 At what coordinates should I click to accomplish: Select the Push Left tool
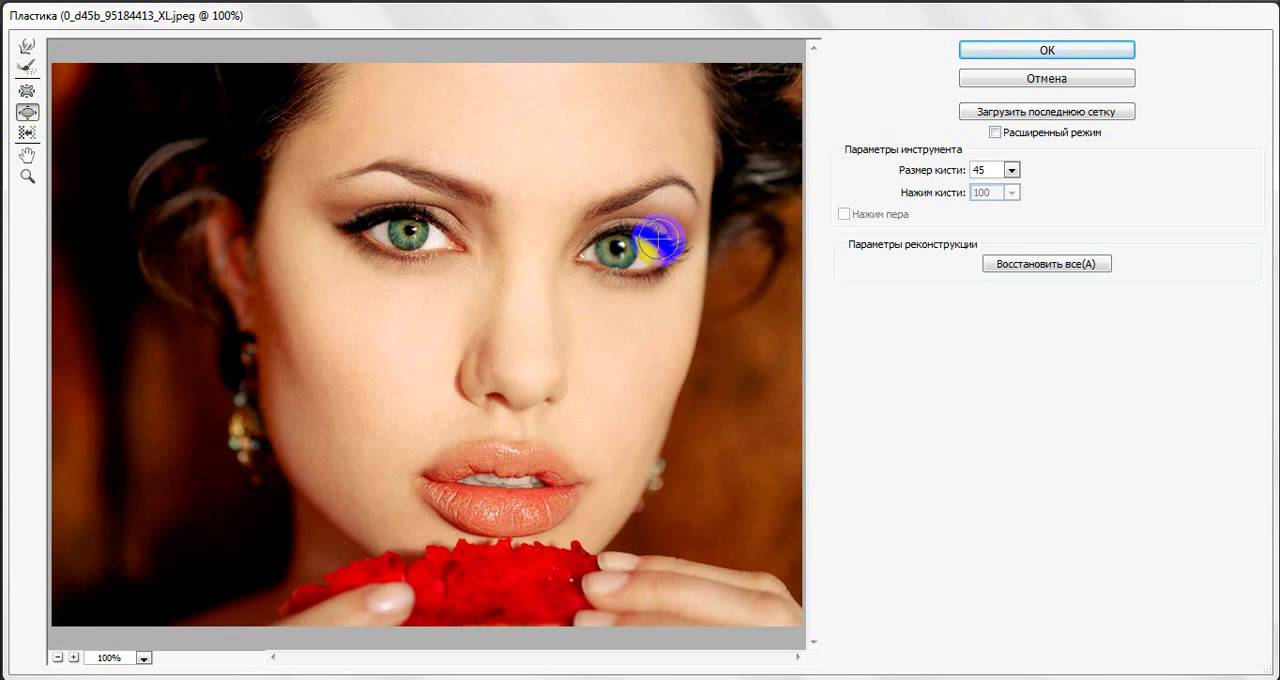(x=27, y=132)
